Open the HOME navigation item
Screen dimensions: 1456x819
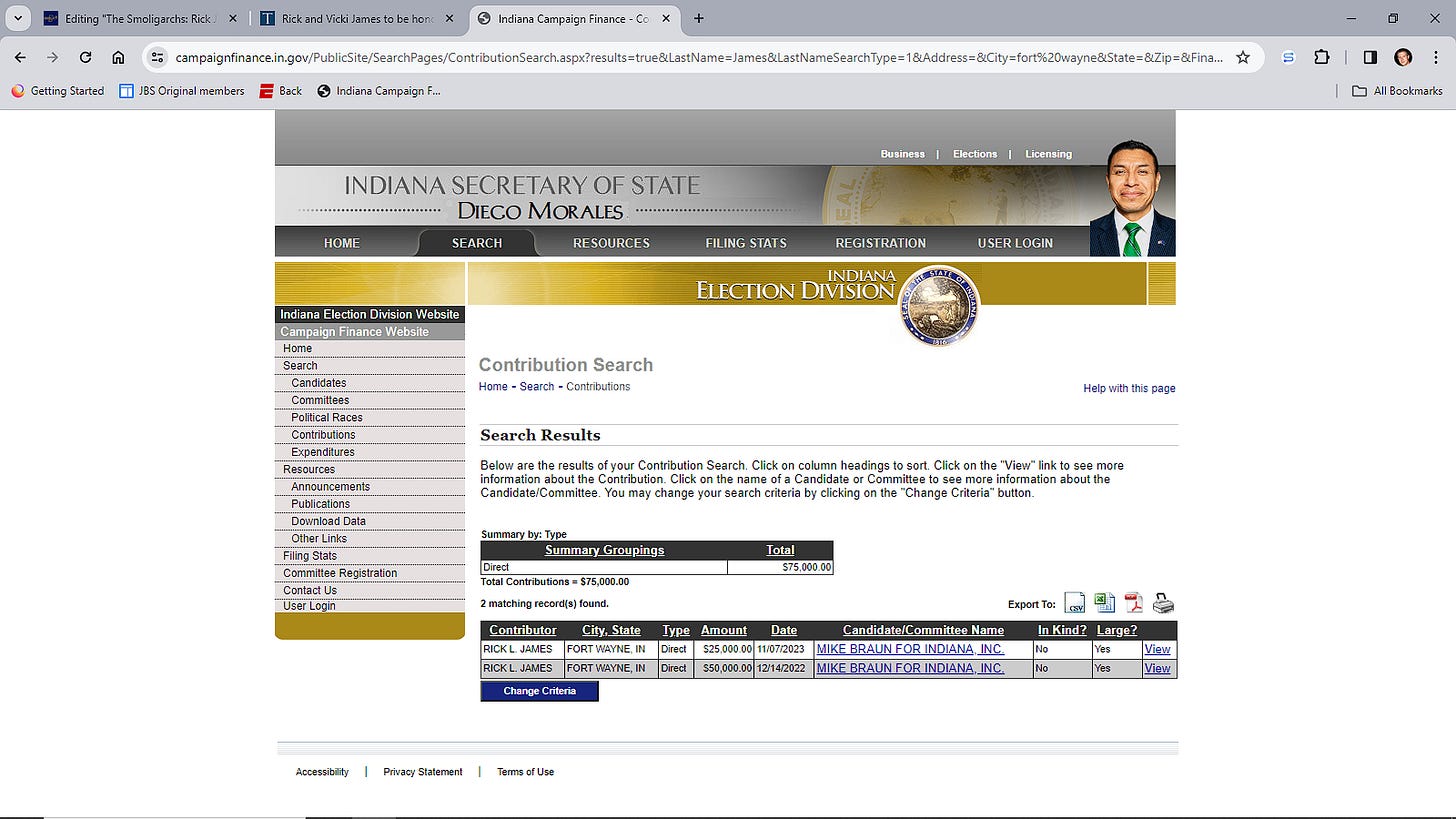341,243
